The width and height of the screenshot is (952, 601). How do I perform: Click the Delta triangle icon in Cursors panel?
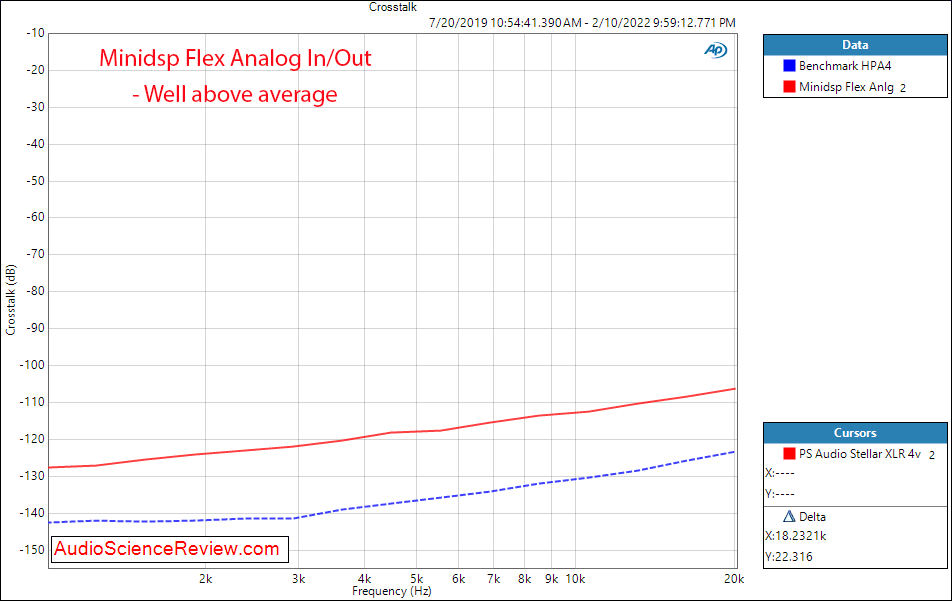(x=789, y=517)
